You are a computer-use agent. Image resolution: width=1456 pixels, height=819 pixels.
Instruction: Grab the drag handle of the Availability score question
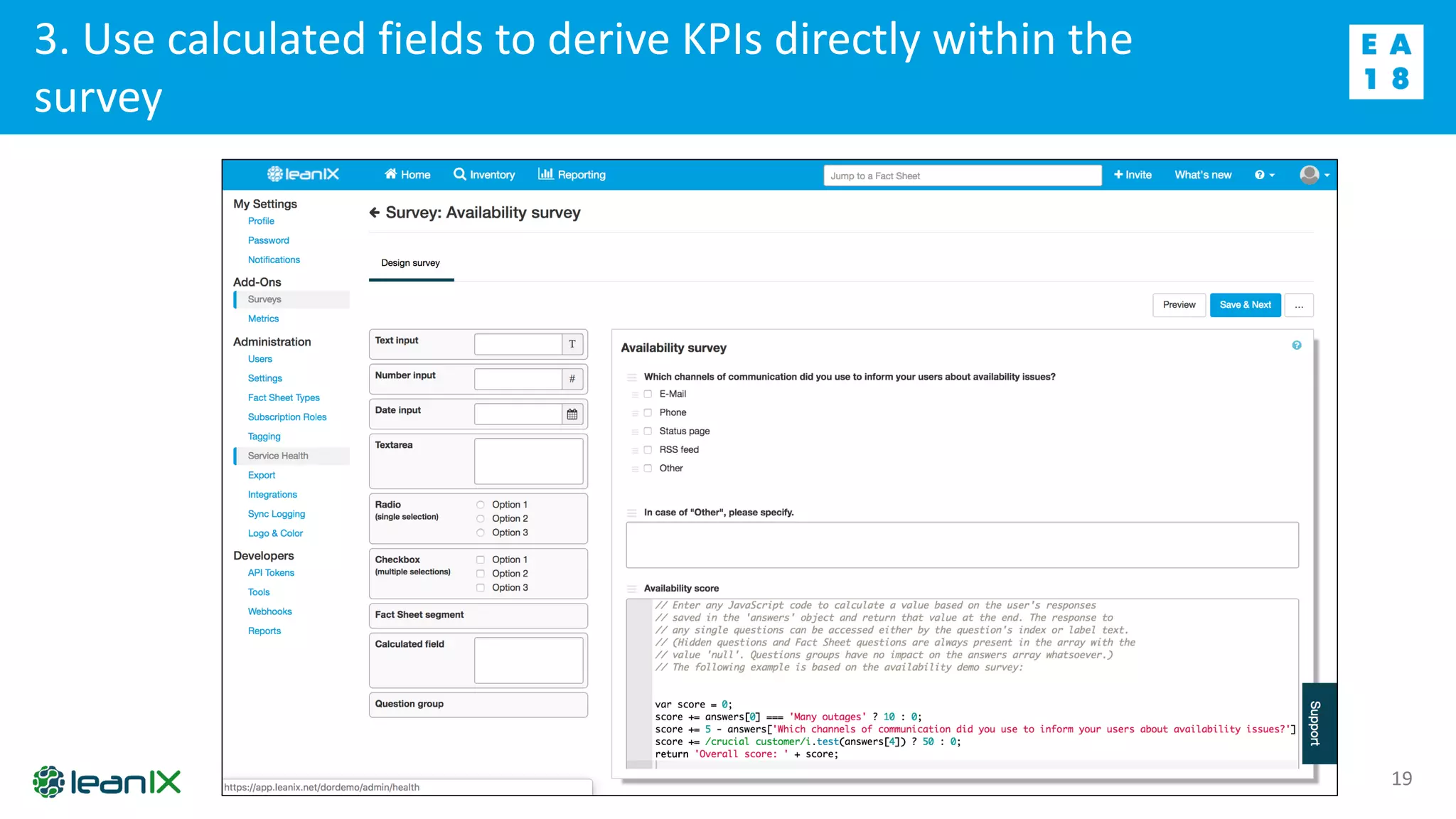pyautogui.click(x=631, y=589)
